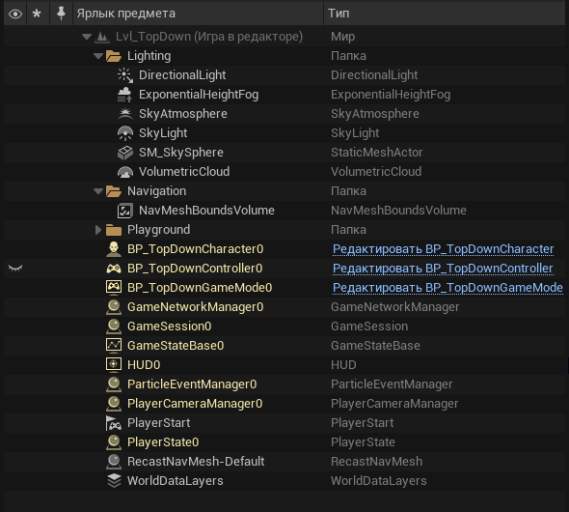
Task: Select the SM_SkySphere row label
Action: click(x=181, y=152)
